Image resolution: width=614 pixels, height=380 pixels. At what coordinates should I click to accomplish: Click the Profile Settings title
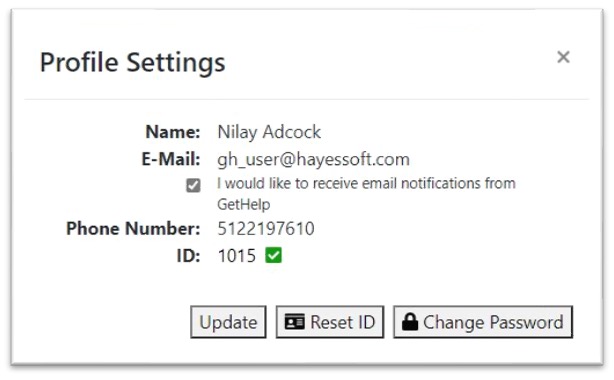coord(133,63)
